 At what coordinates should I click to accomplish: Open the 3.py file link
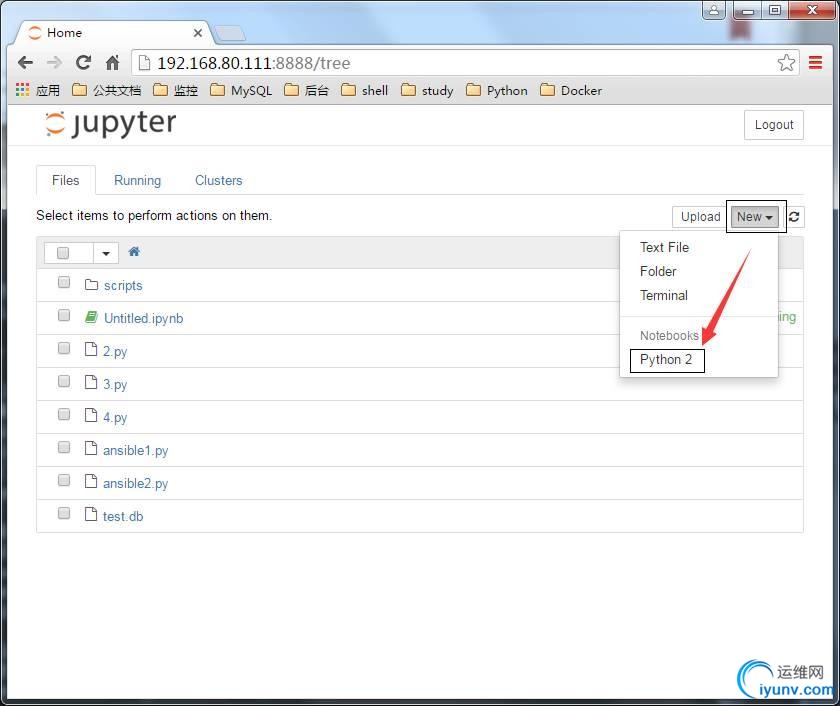coord(115,385)
